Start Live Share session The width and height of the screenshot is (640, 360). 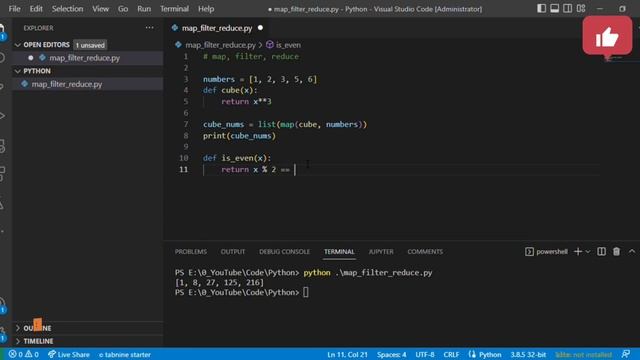click(69, 354)
